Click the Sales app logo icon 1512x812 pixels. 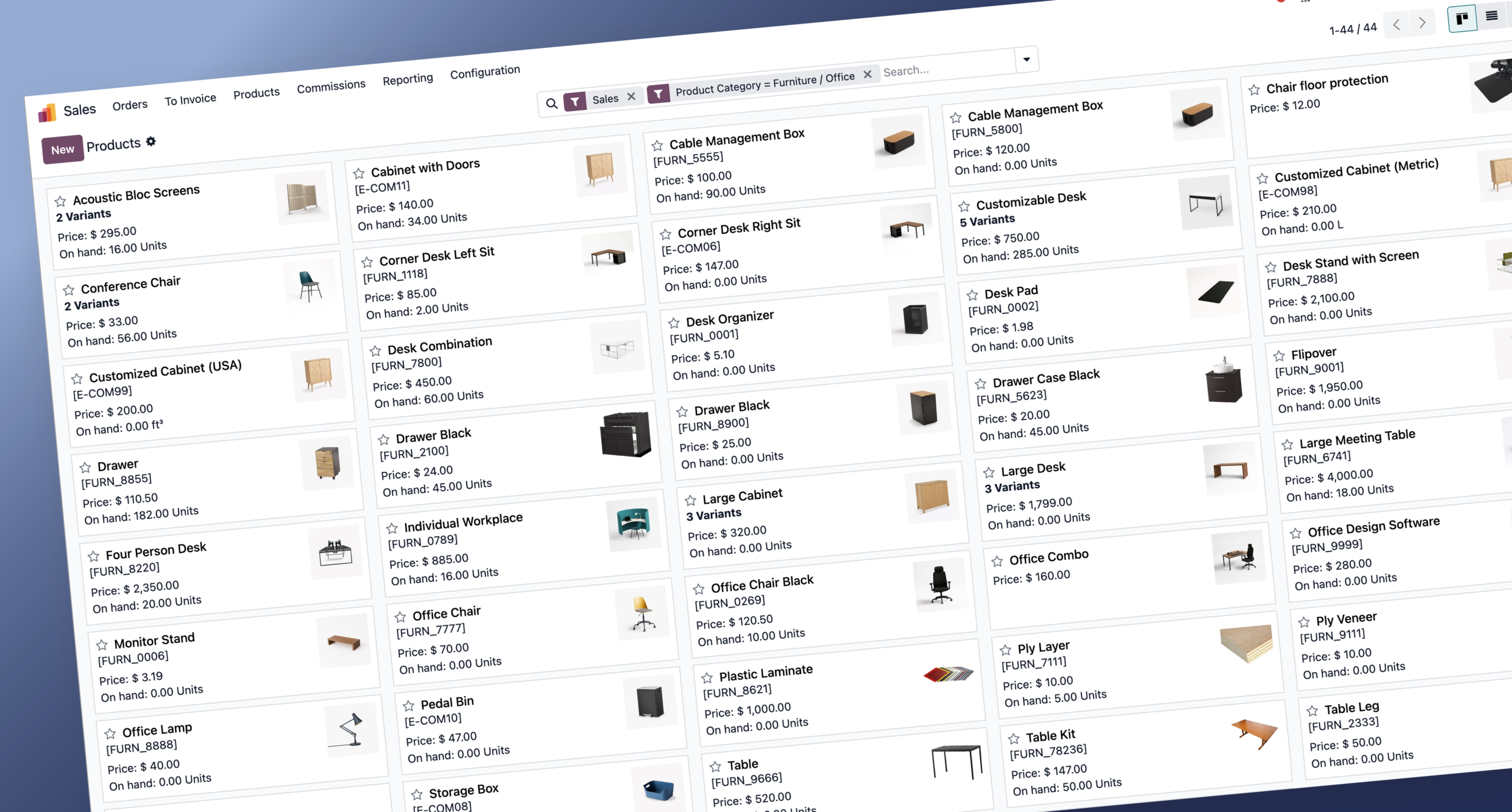47,112
